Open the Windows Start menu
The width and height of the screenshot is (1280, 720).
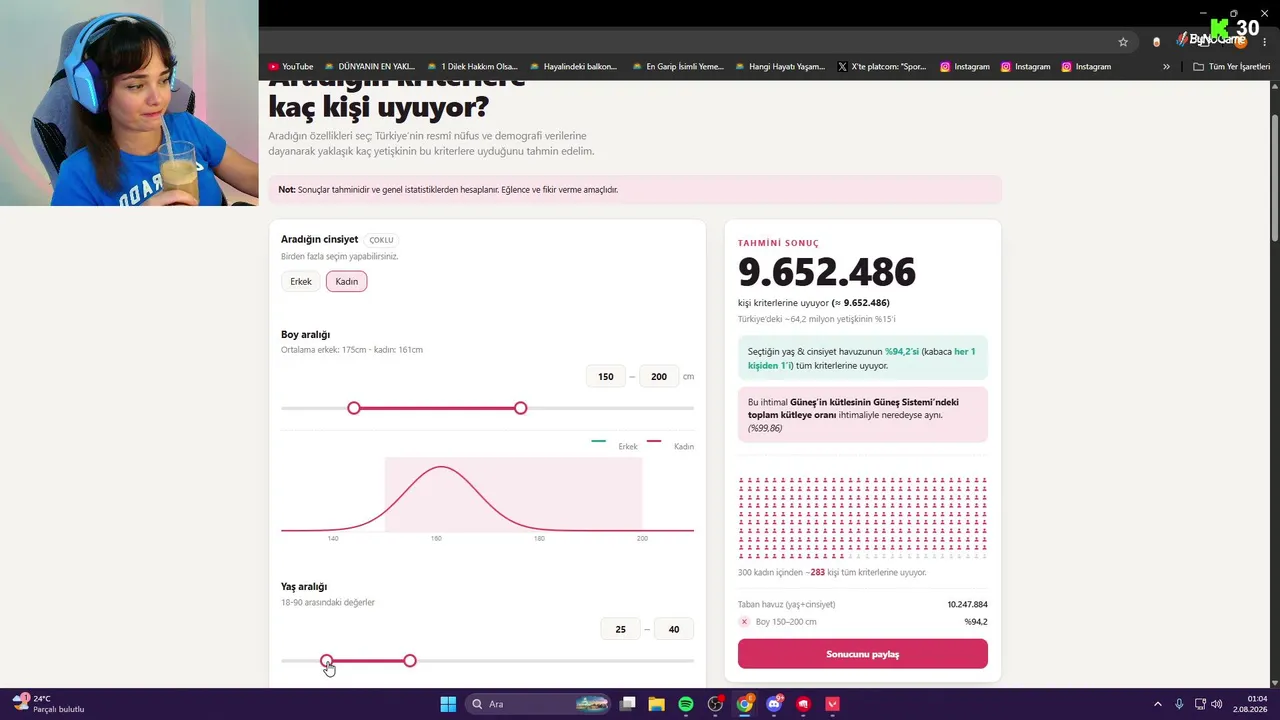pyautogui.click(x=448, y=704)
